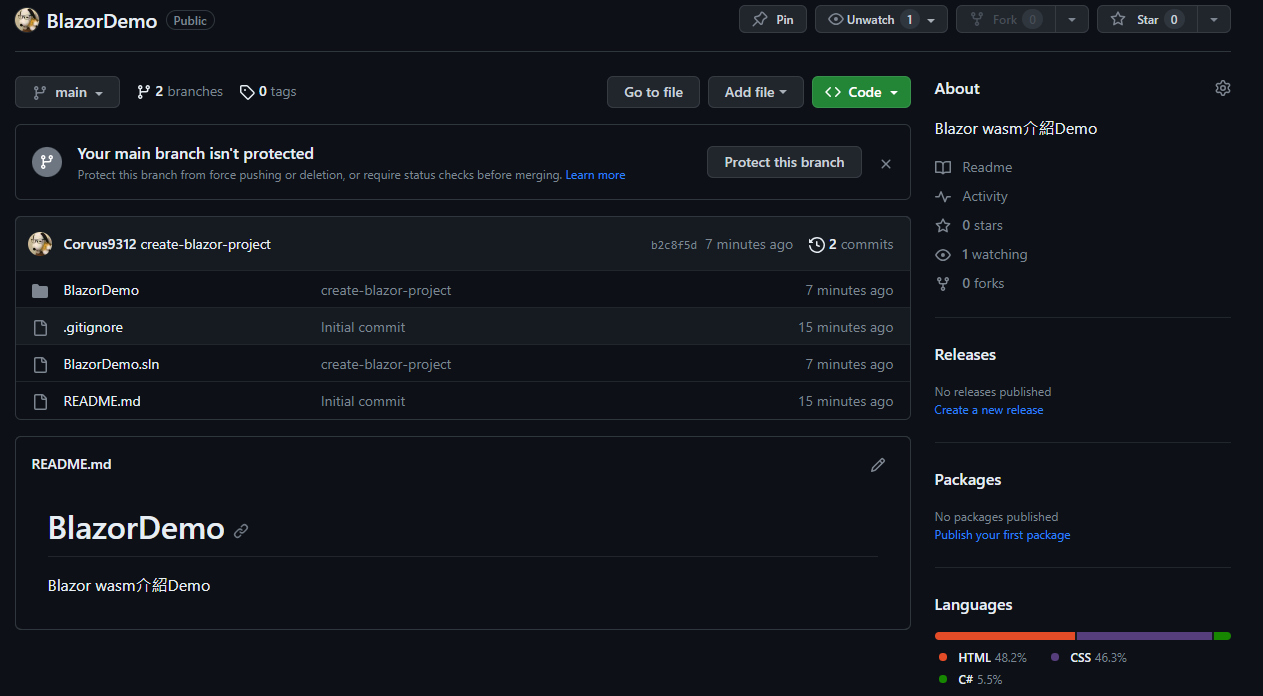
Task: Edit README using the pencil icon
Action: (x=878, y=464)
